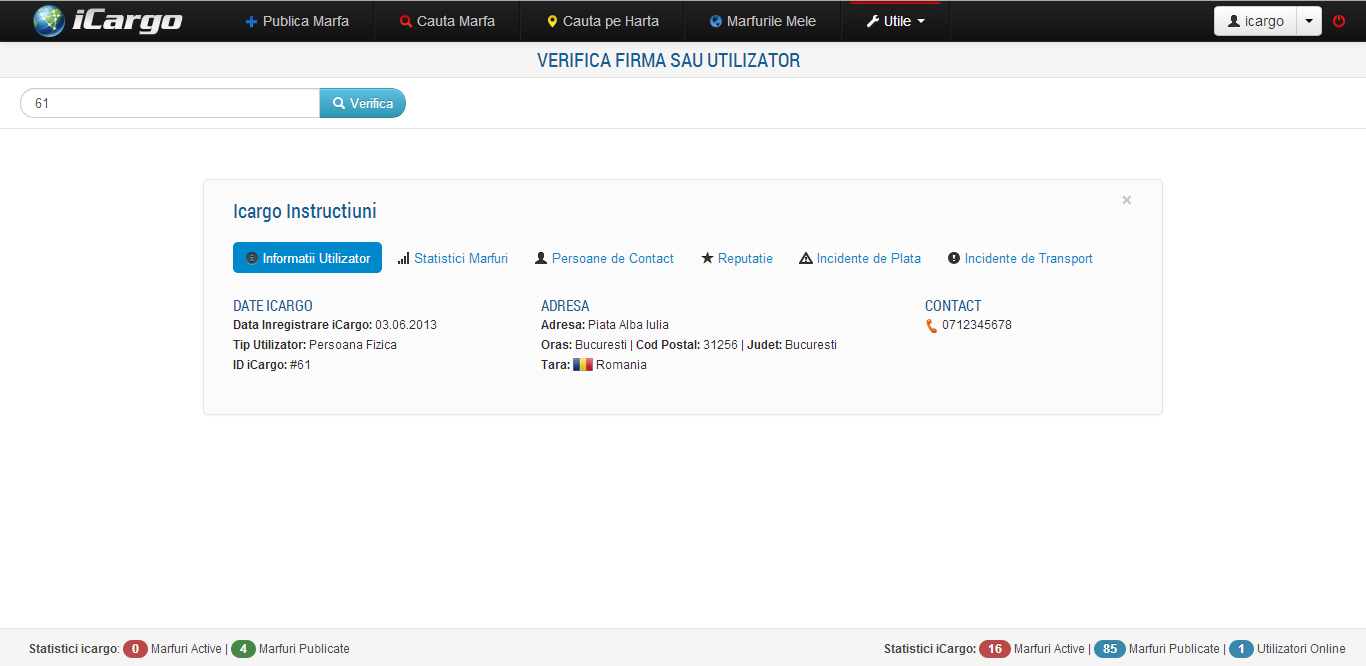This screenshot has height=666, width=1366.
Task: Open the user account dropdown caret
Action: 1309,21
